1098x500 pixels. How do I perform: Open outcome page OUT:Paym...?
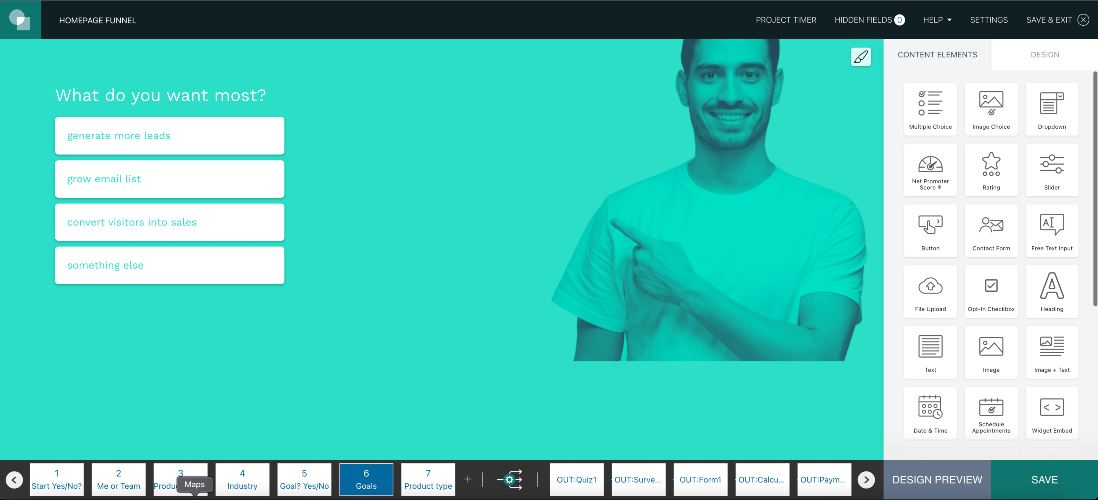pos(824,480)
